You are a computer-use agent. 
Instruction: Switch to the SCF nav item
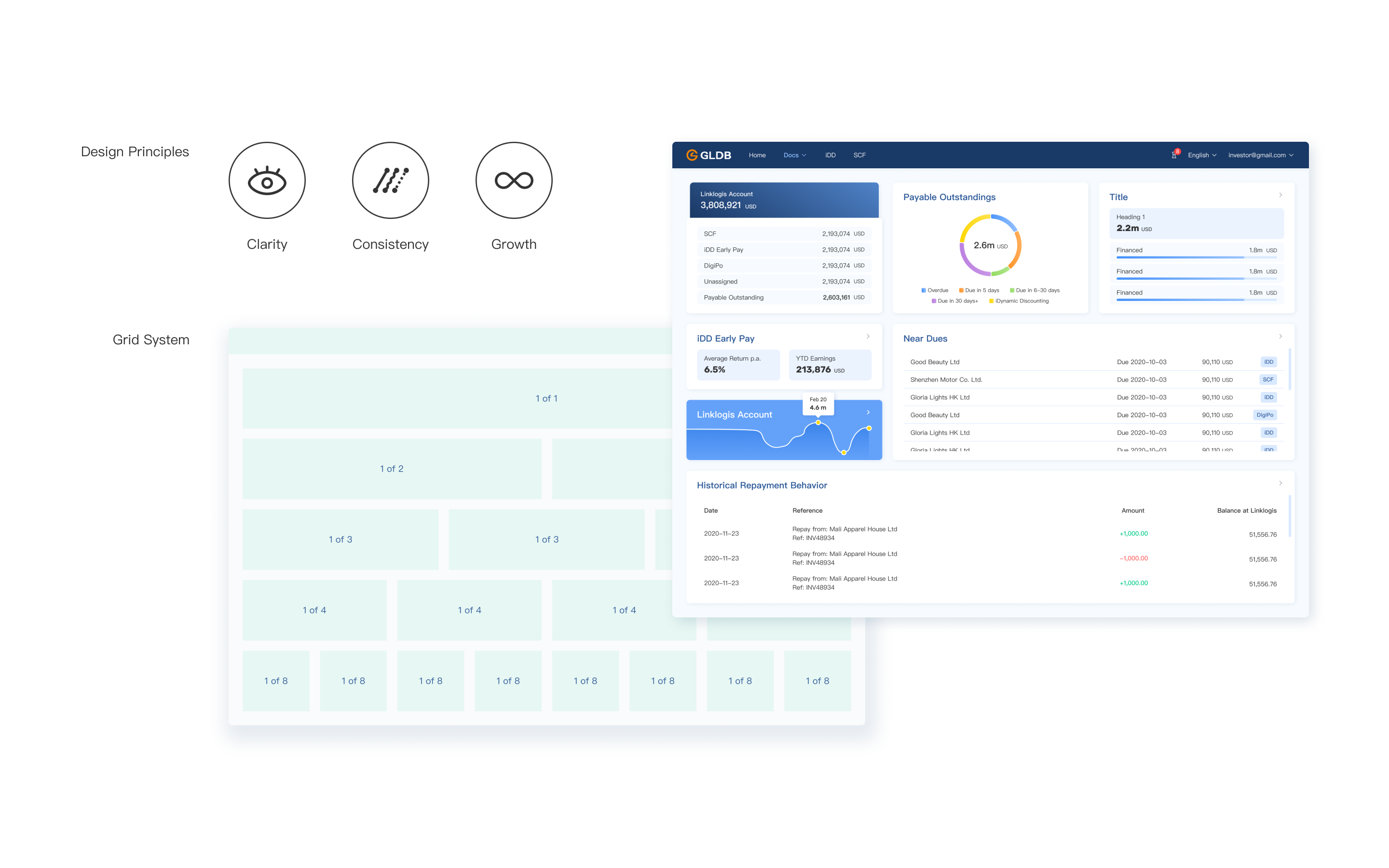click(x=858, y=155)
